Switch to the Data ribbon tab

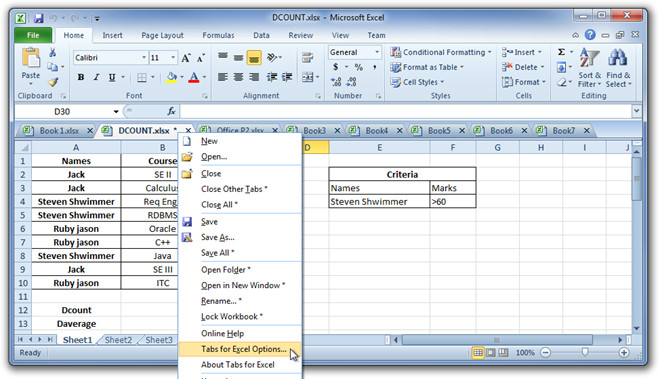261,35
